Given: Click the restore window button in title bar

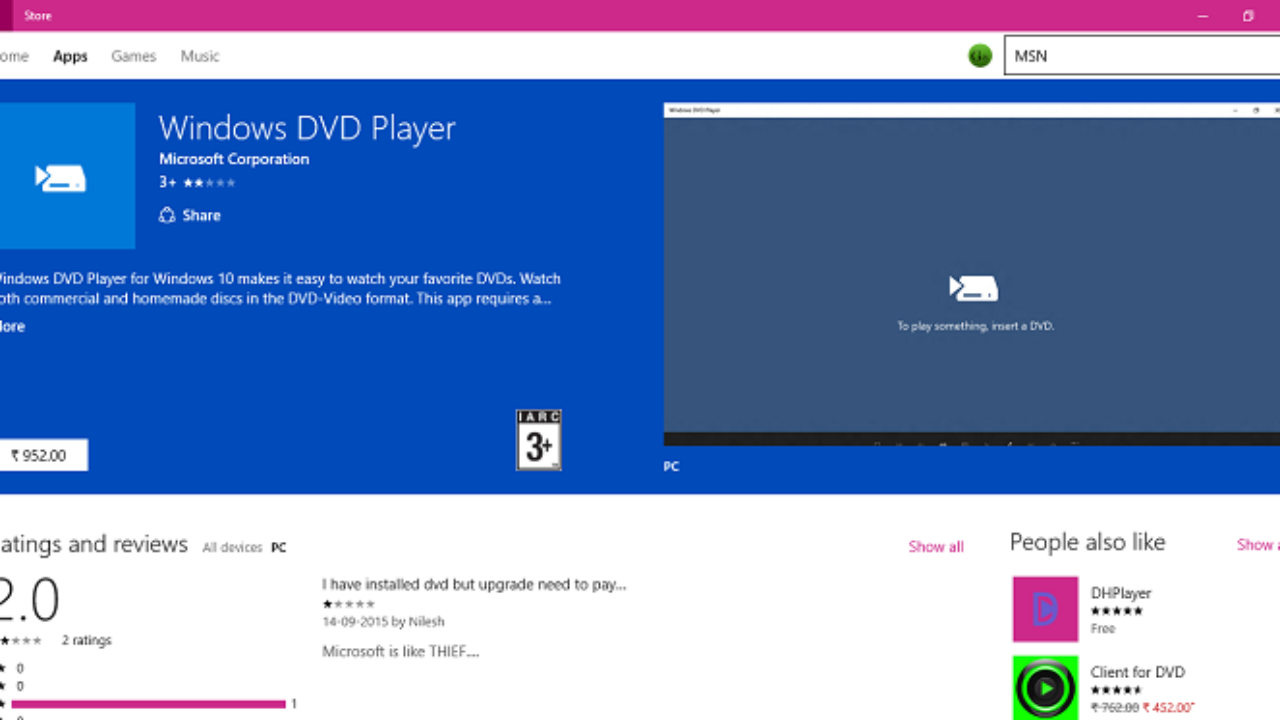Looking at the screenshot, I should (x=1248, y=16).
